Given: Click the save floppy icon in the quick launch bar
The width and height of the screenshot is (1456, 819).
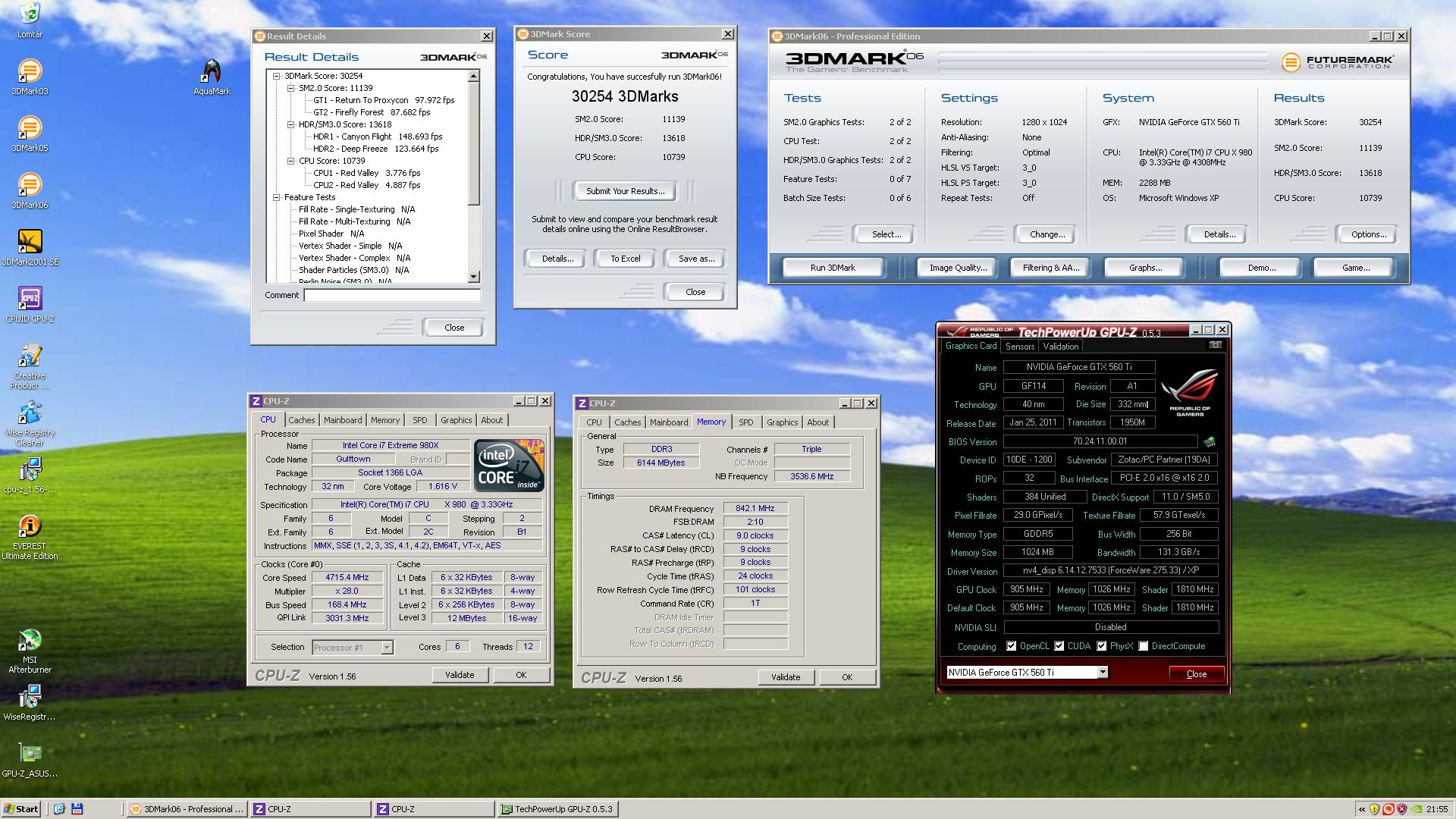Looking at the screenshot, I should (x=77, y=809).
